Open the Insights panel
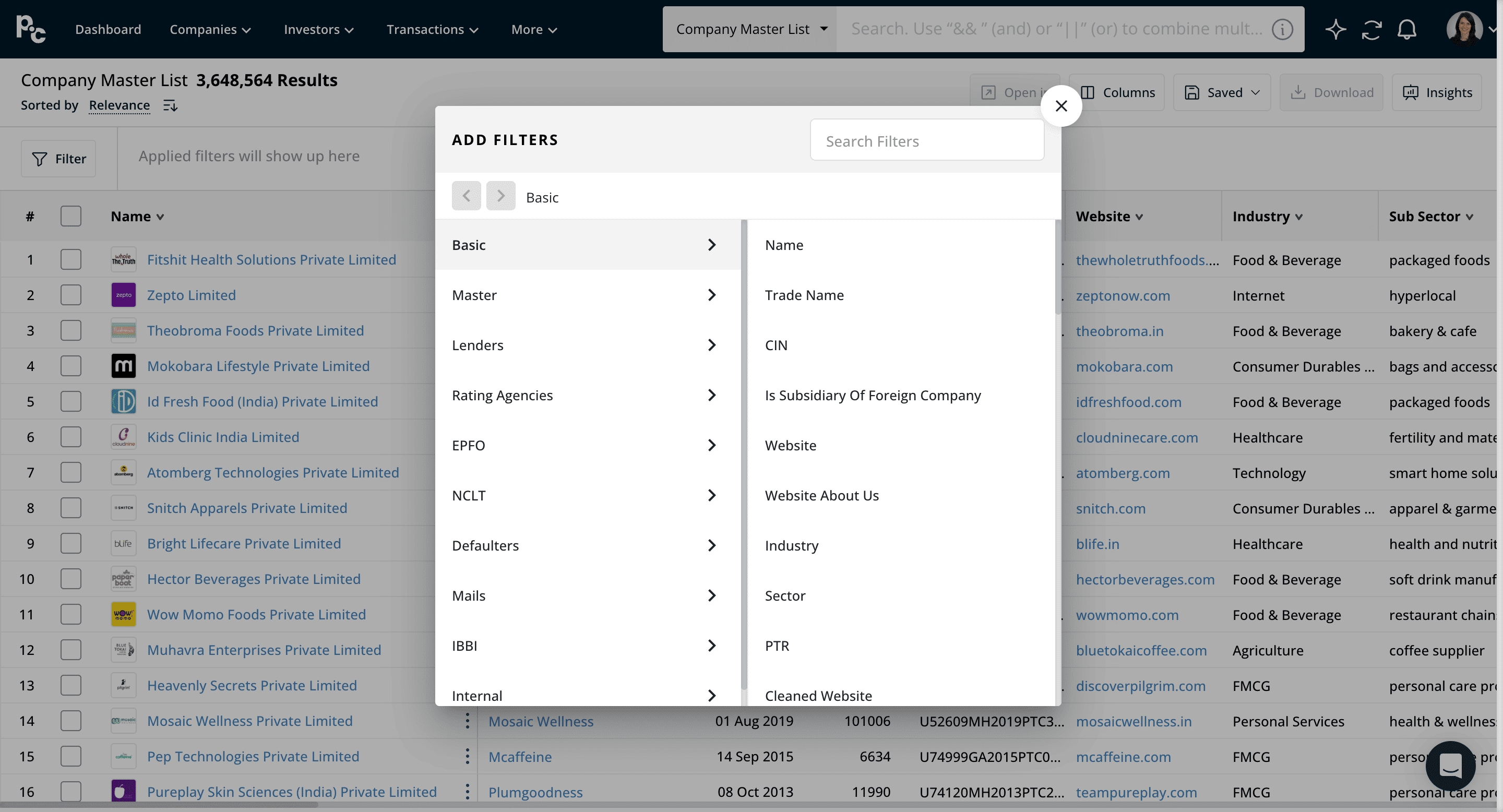 point(1437,92)
